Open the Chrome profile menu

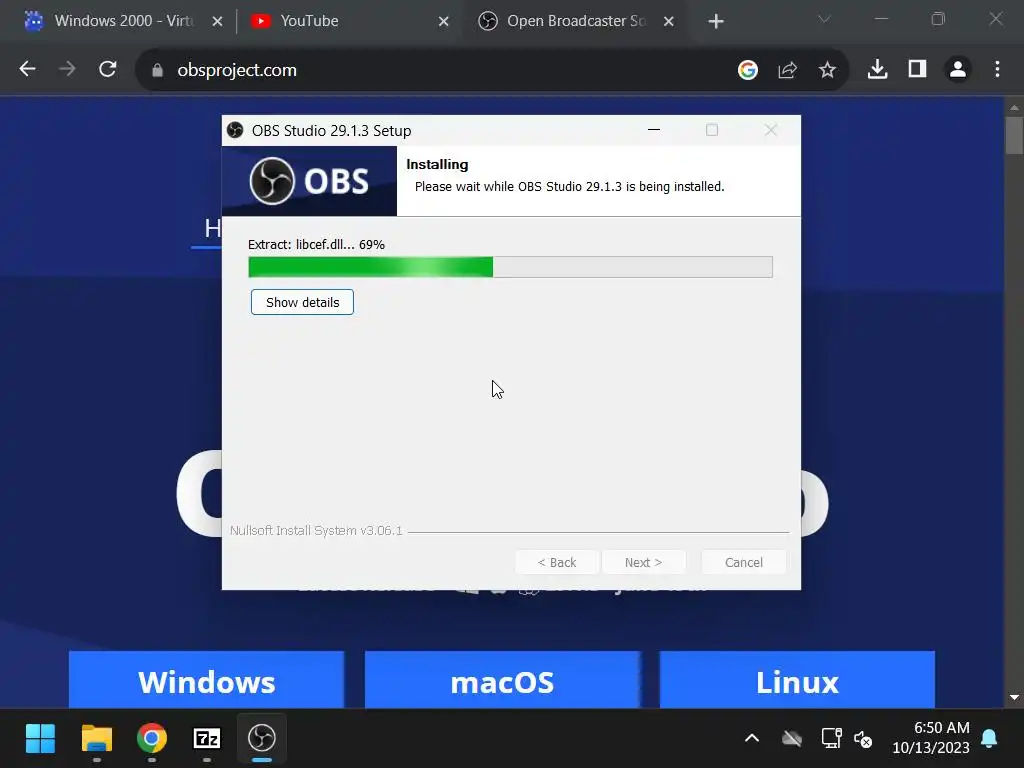(x=957, y=69)
